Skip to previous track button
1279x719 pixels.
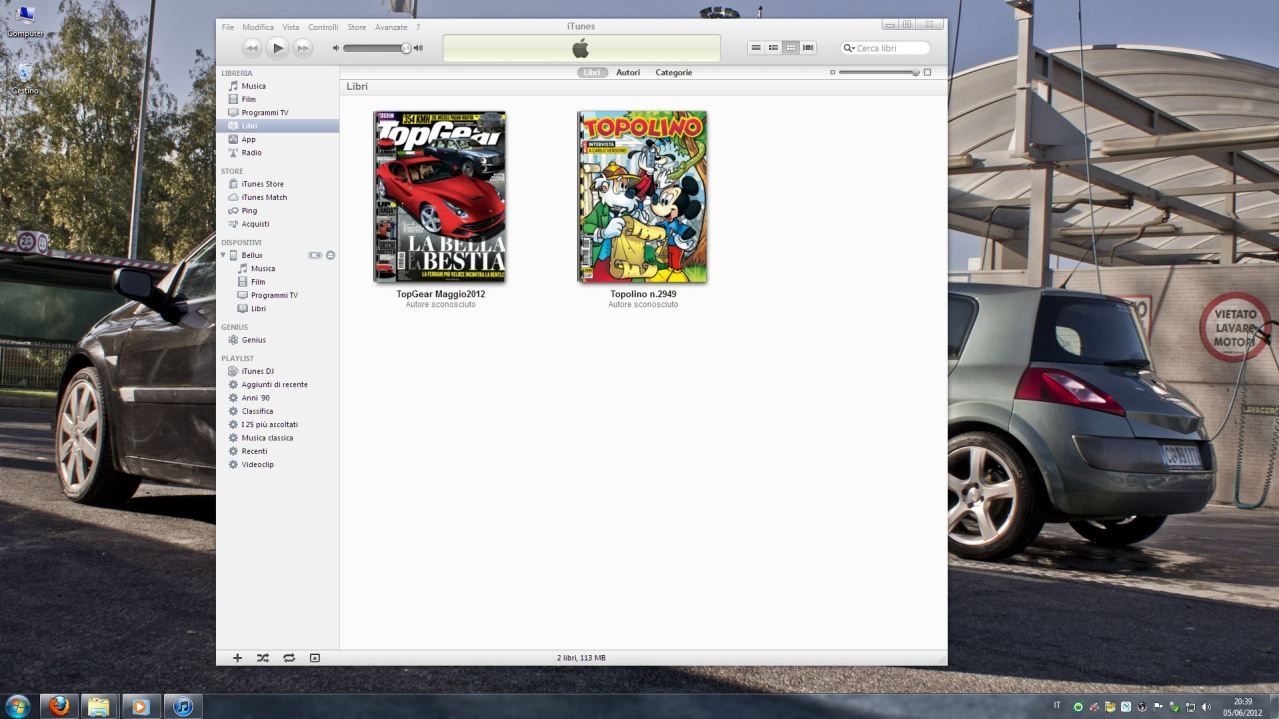[x=253, y=48]
